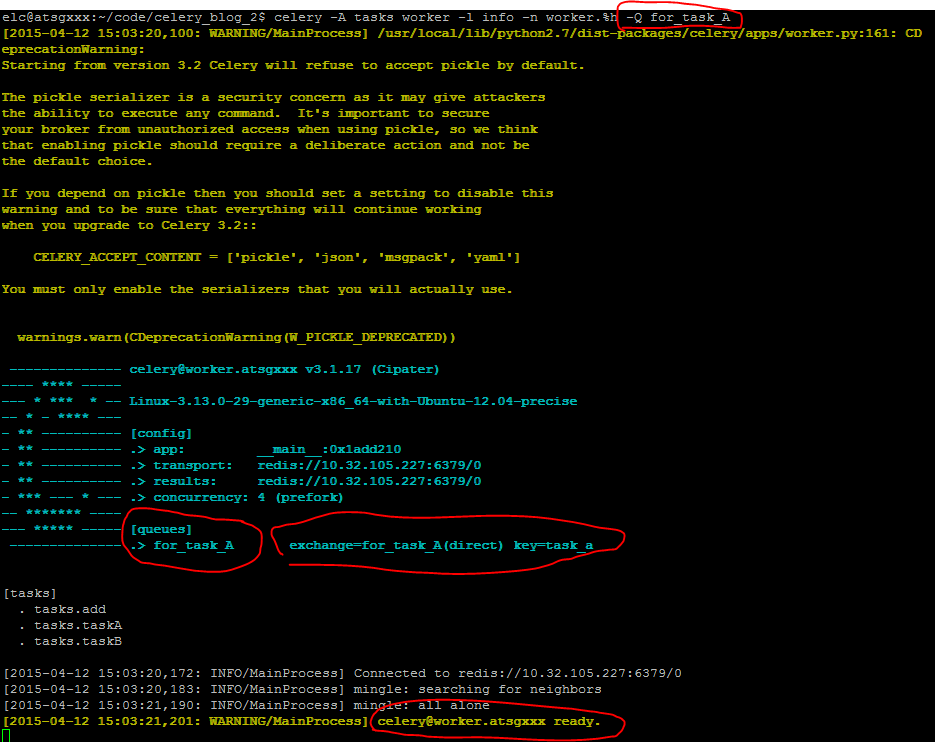The image size is (935, 742).
Task: Click 'exchange=for_task_A(direct)' text
Action: tap(396, 545)
